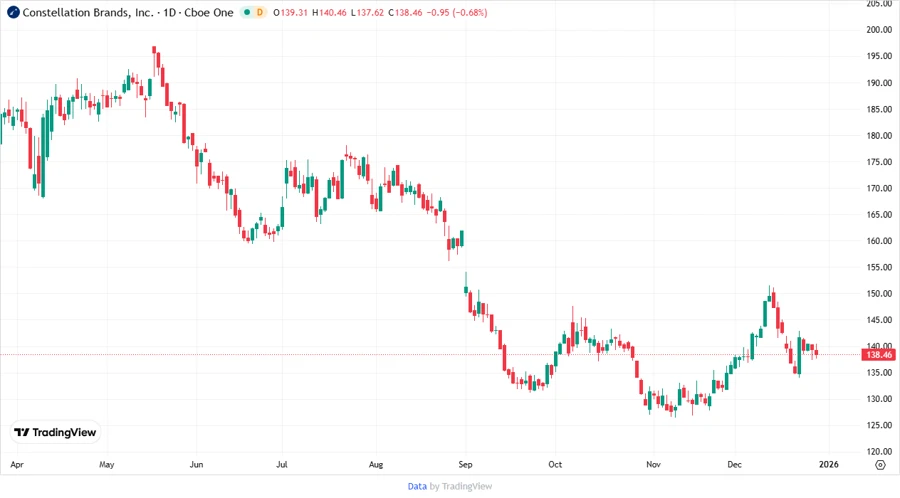The height and width of the screenshot is (498, 900).
Task: Click the 125.00 price axis label
Action: pyautogui.click(x=879, y=425)
